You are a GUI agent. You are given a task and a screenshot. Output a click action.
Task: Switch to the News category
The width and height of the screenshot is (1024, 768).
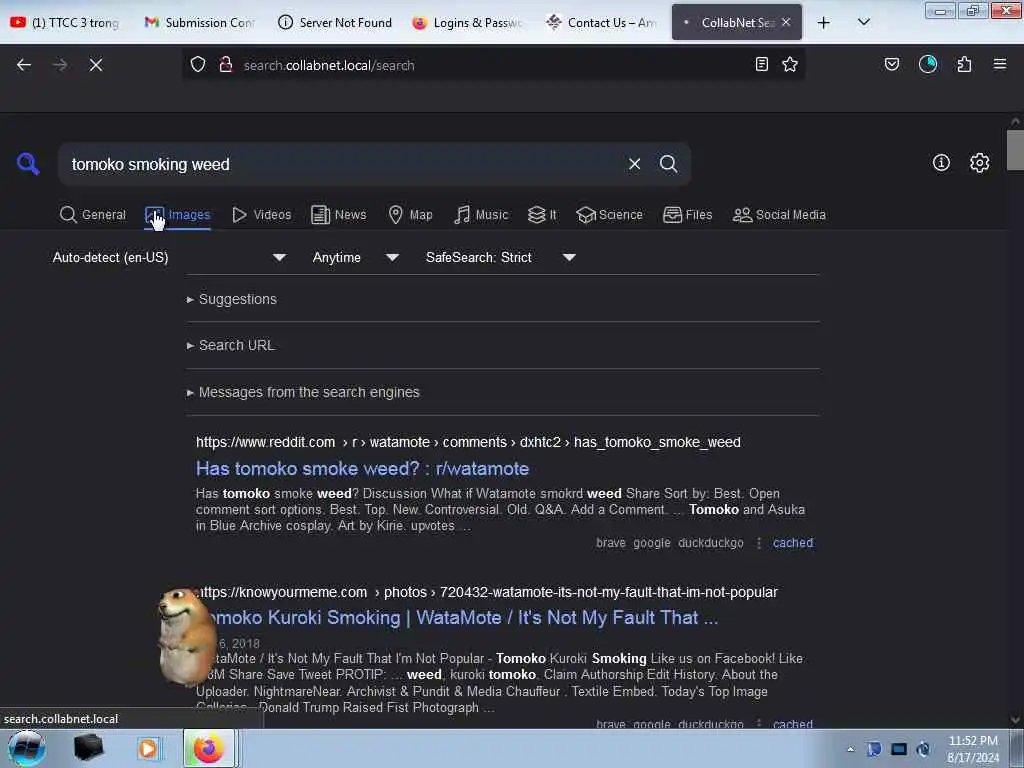[x=339, y=215]
